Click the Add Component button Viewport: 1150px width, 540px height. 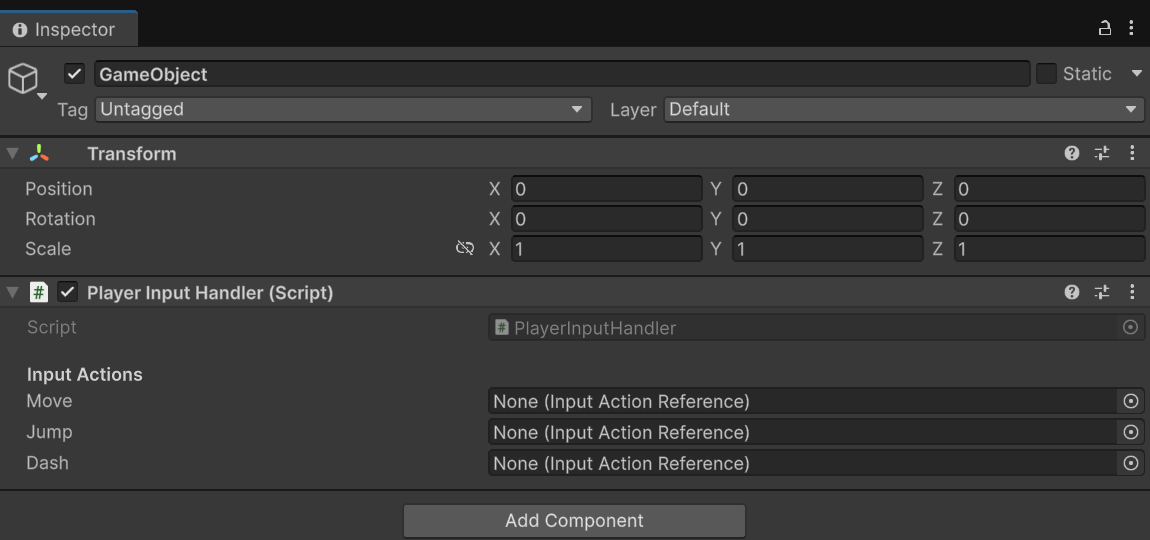coord(574,521)
